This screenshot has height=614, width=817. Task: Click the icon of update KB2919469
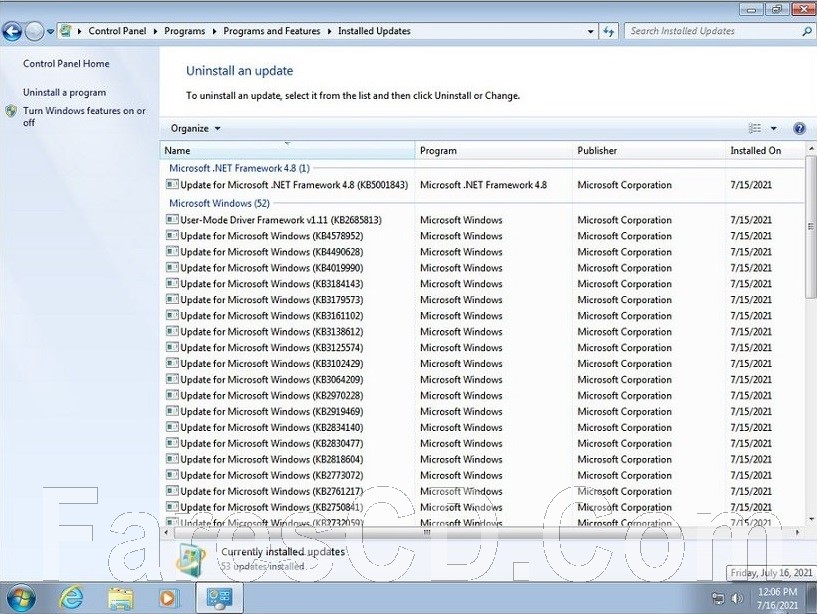pos(172,411)
